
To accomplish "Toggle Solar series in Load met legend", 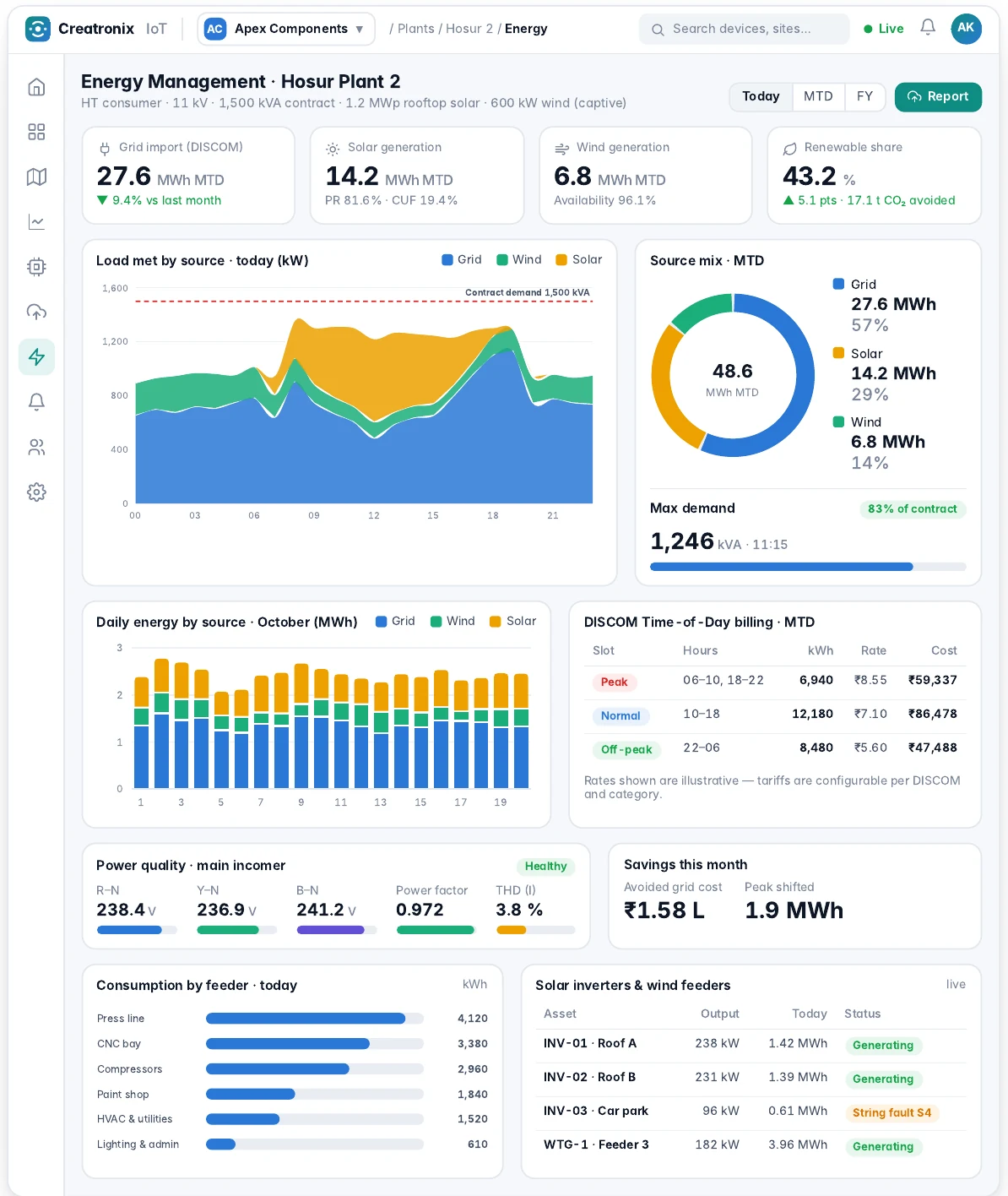I will click(579, 259).
